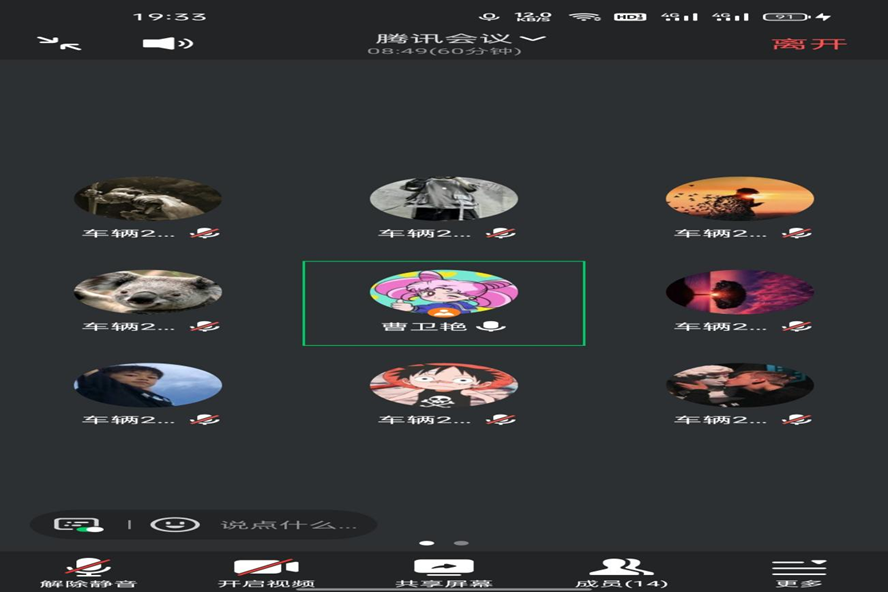Unmute microphone via 解除静音

(x=88, y=572)
